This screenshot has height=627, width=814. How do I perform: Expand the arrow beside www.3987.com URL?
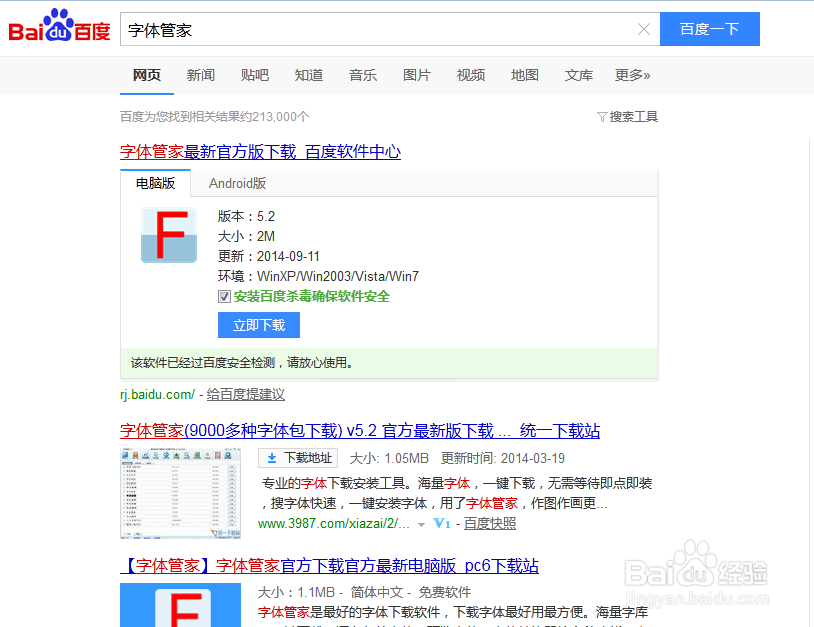[422, 525]
